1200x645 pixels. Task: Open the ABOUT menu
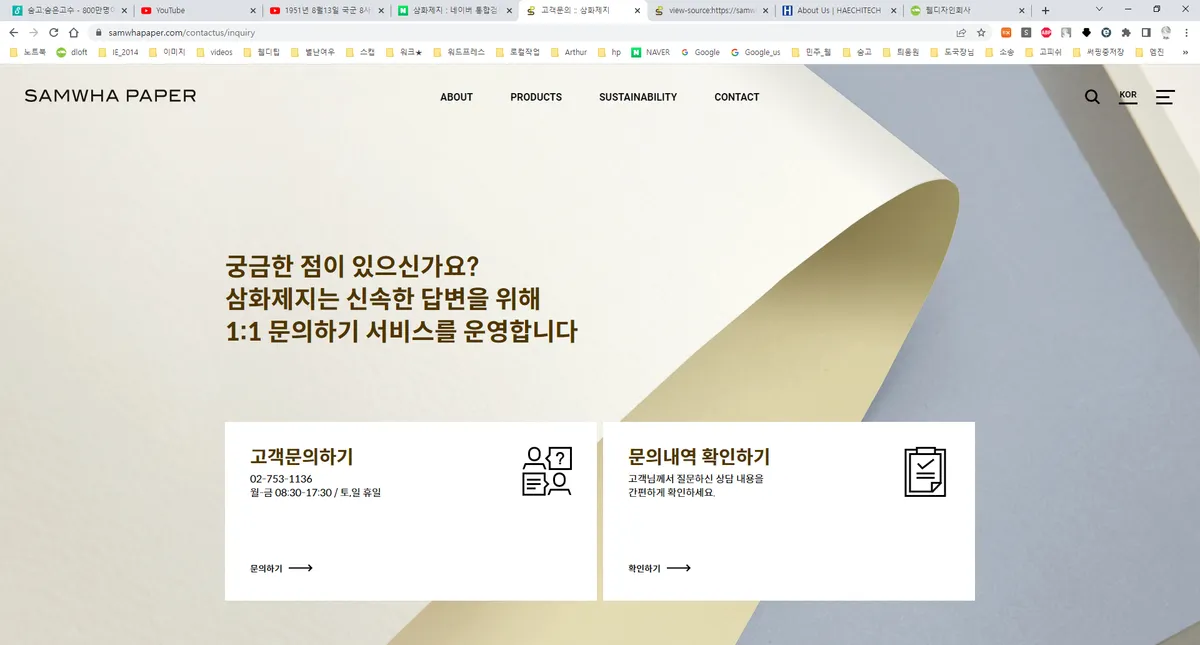click(x=456, y=97)
